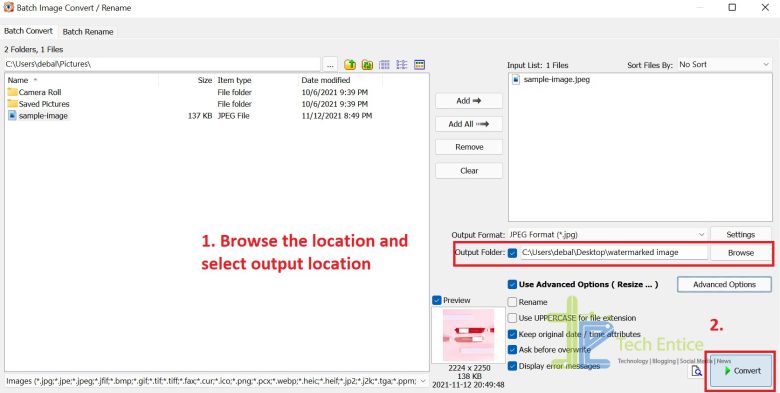
Task: Switch file browser to thumbnails view
Action: [419, 65]
